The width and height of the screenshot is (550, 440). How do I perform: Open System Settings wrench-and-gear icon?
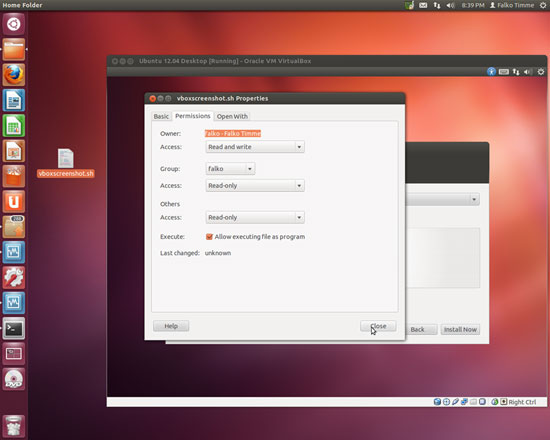(14, 278)
